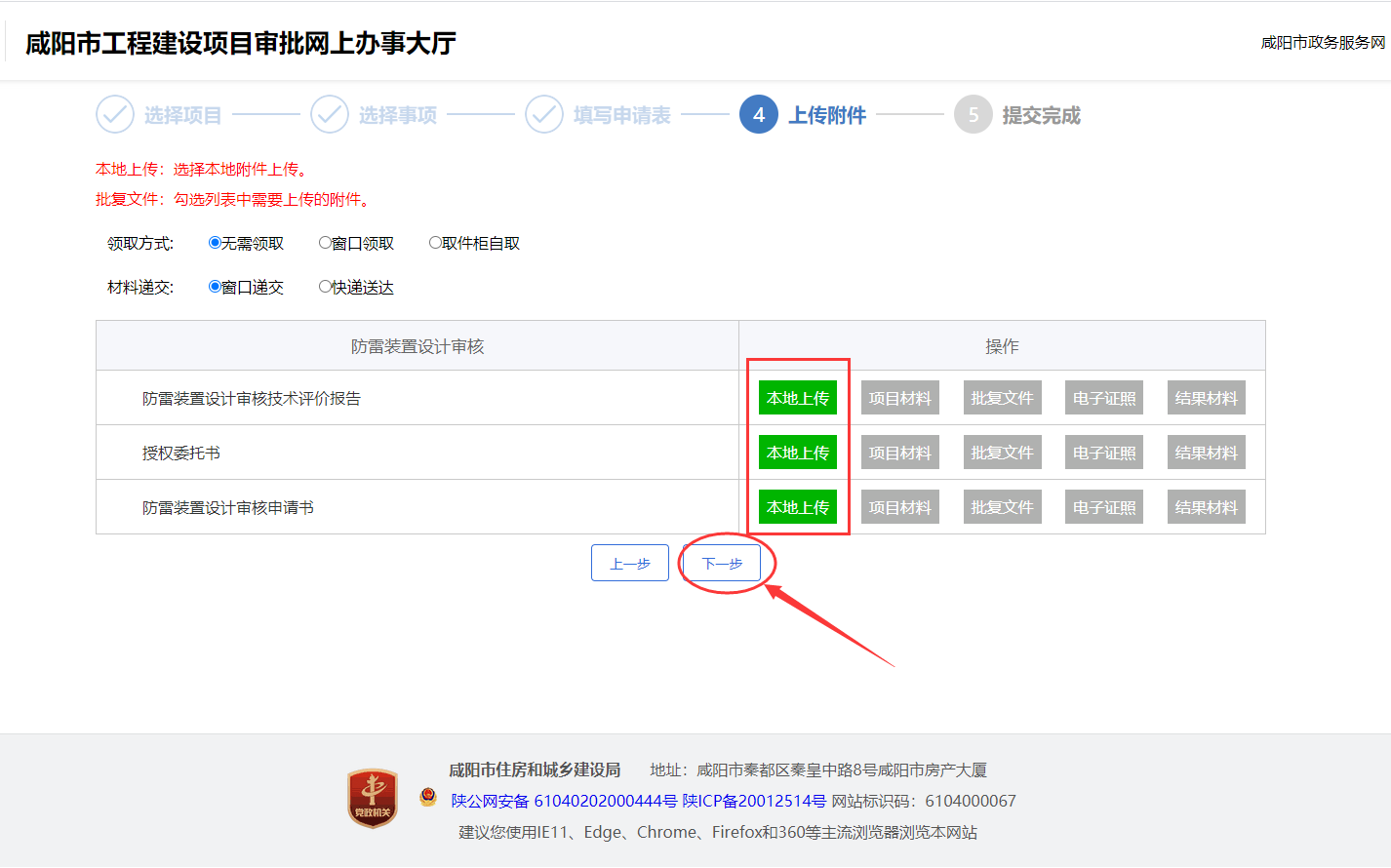Viewport: 1391px width, 868px height.
Task: Click the 党政机关 badge icon in footer
Action: click(x=373, y=799)
